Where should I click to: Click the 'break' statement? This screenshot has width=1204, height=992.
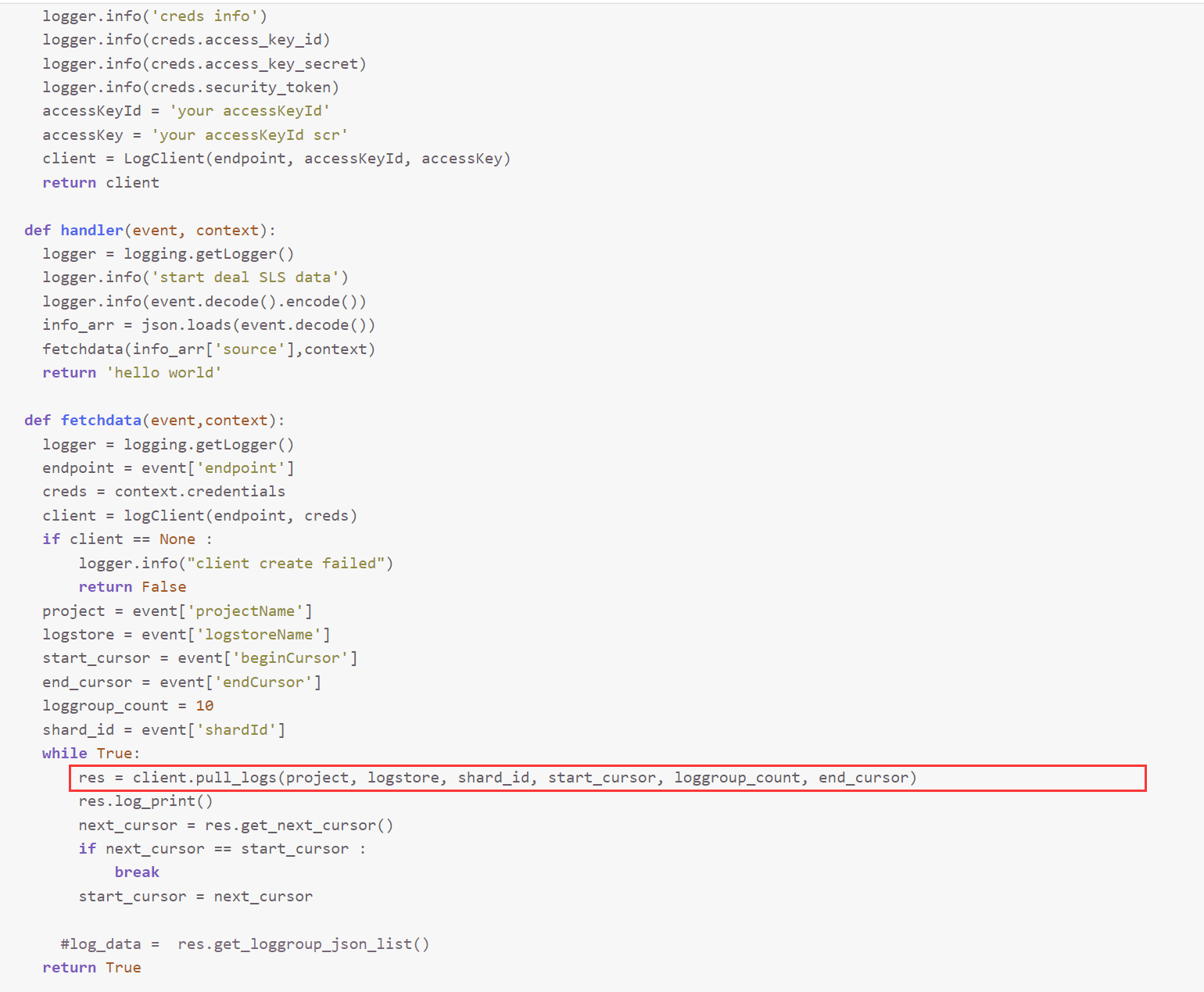(137, 872)
